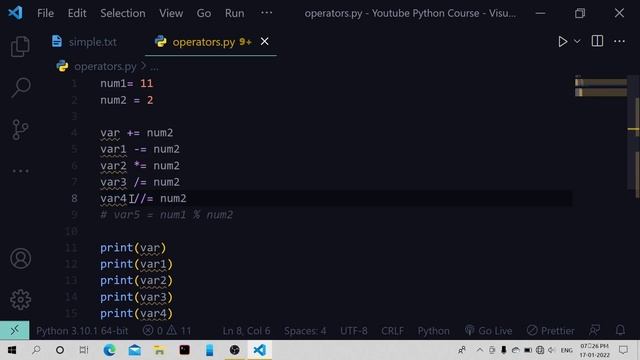Open Problems panel via errors and warnings count
Screen dimensions: 640x360
[x=167, y=331]
